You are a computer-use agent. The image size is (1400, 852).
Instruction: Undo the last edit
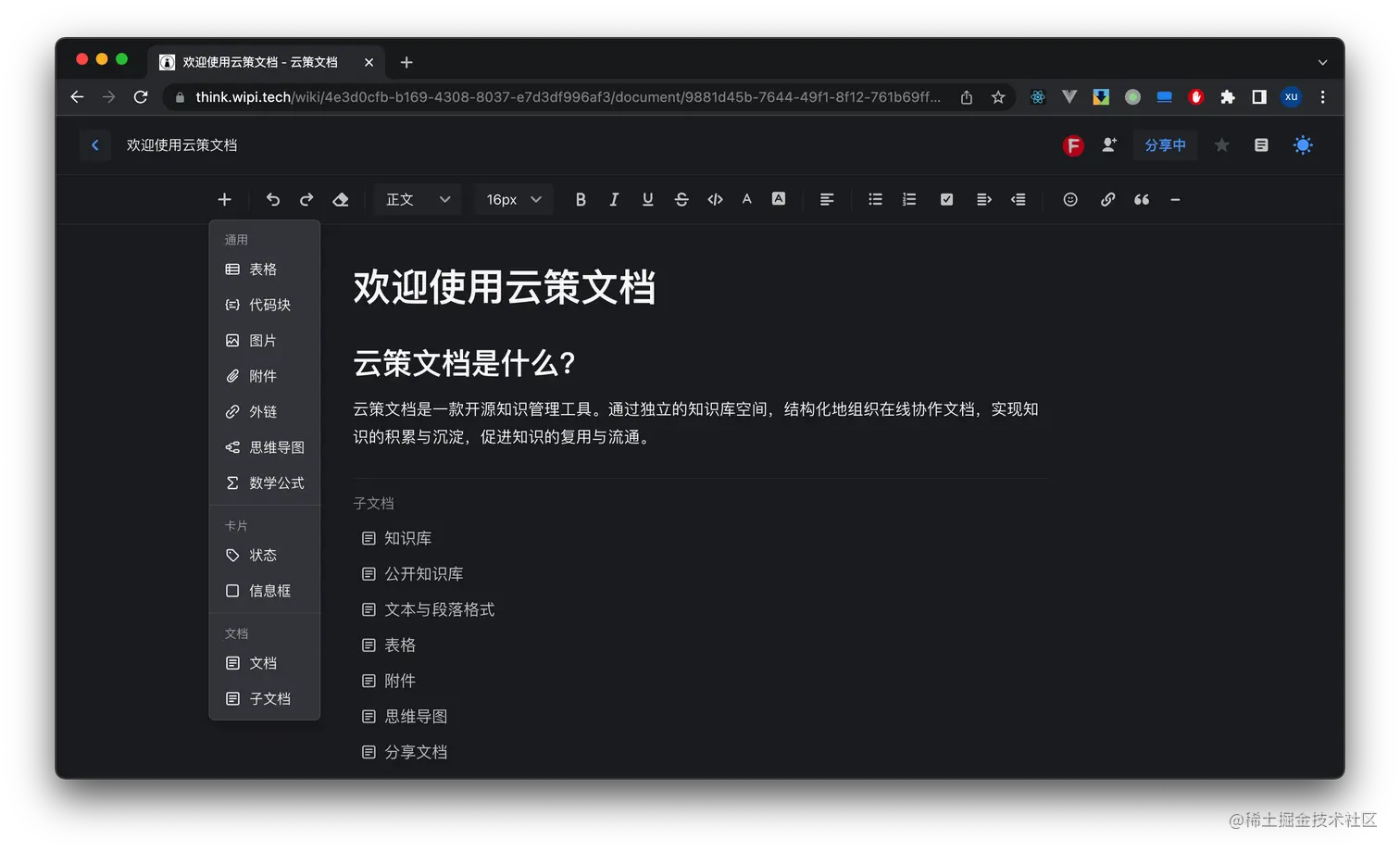(x=273, y=199)
